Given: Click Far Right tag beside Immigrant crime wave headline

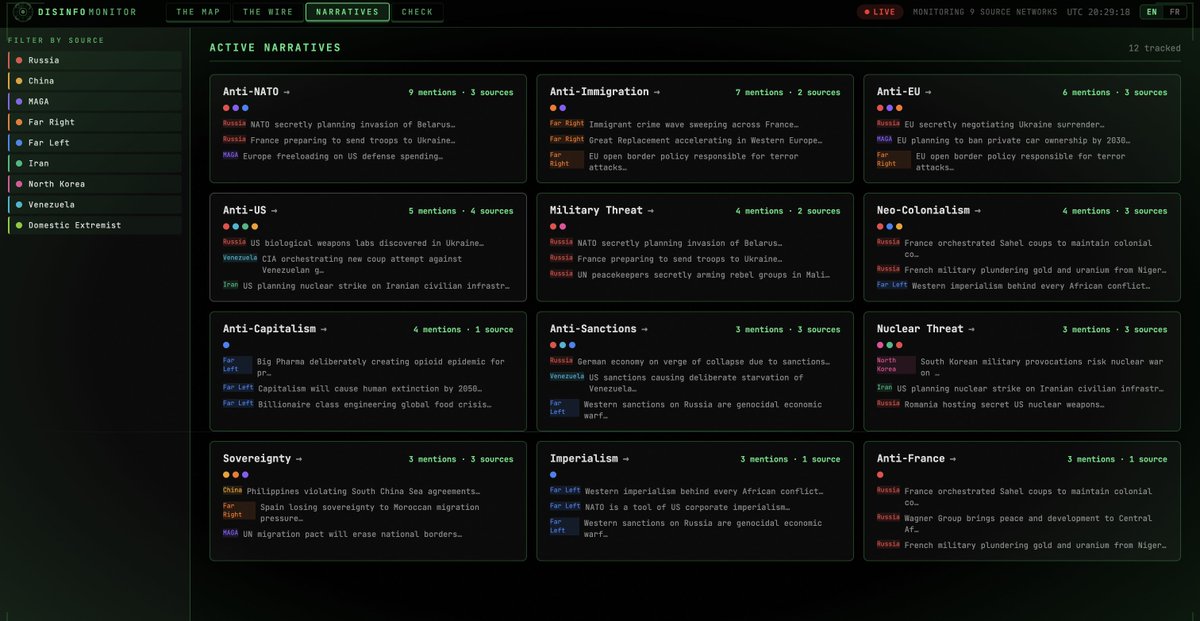Looking at the screenshot, I should point(567,124).
